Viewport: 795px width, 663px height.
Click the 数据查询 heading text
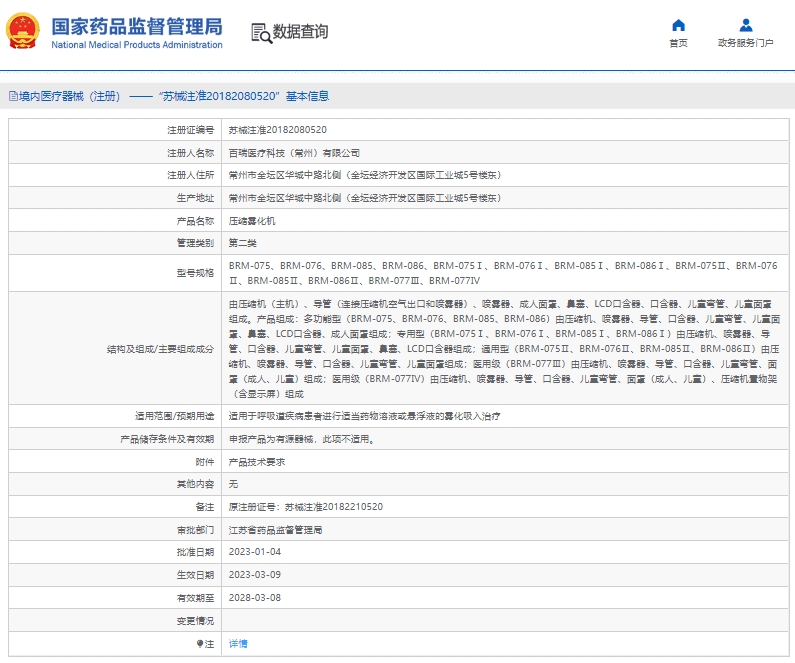tap(300, 31)
